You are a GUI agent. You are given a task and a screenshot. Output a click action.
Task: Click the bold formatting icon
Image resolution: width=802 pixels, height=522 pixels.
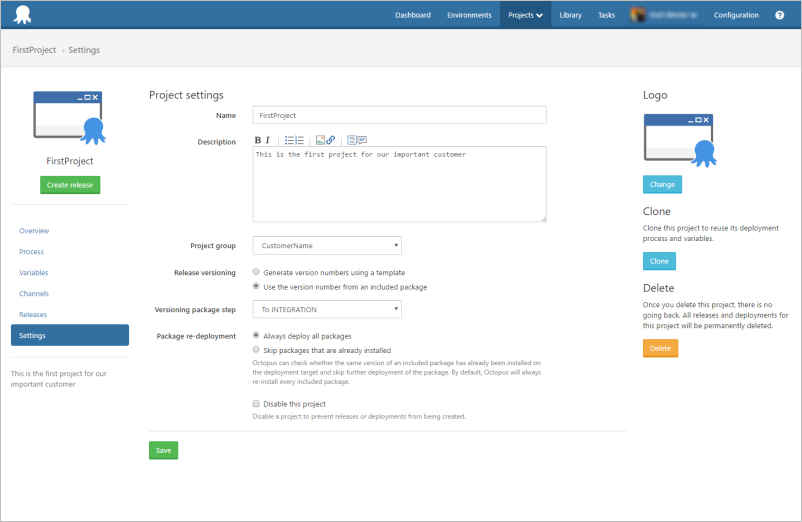(x=258, y=141)
